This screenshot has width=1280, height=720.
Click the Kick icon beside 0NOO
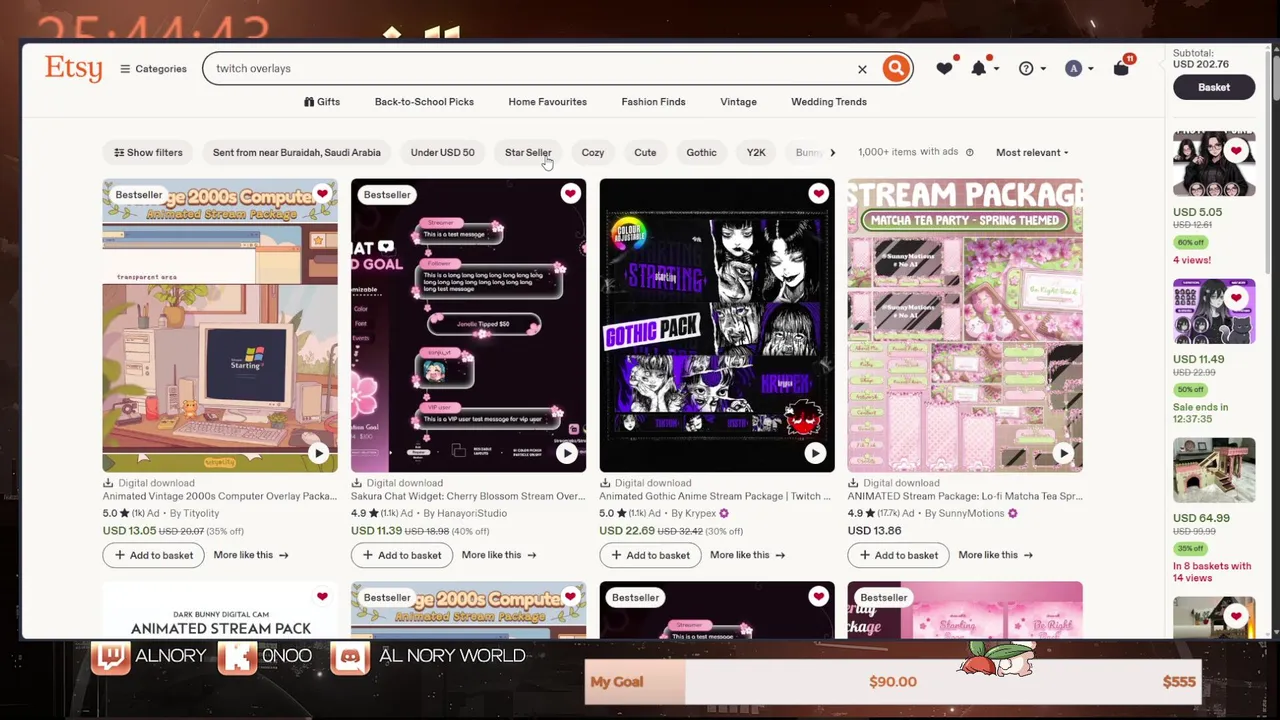point(237,657)
